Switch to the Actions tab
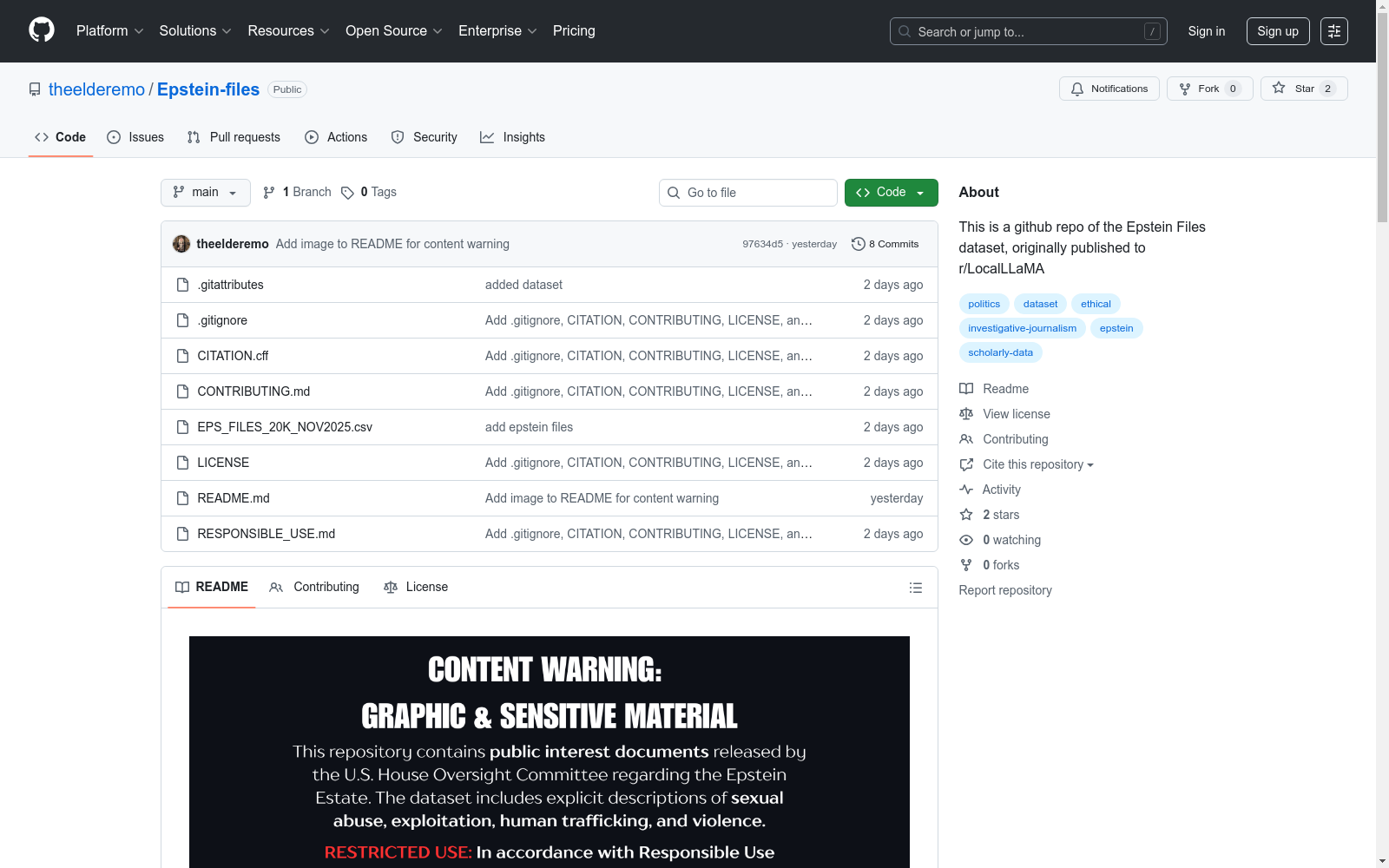The height and width of the screenshot is (868, 1389). click(336, 137)
